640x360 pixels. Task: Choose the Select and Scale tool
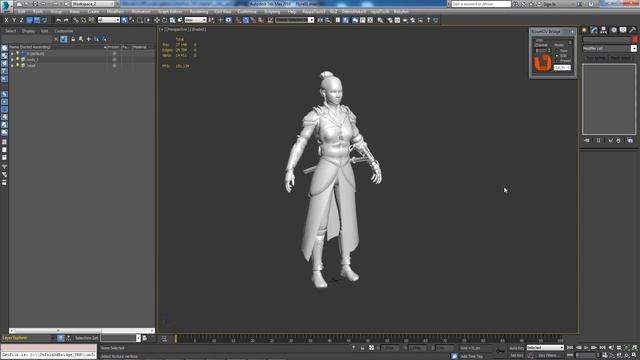(172, 20)
